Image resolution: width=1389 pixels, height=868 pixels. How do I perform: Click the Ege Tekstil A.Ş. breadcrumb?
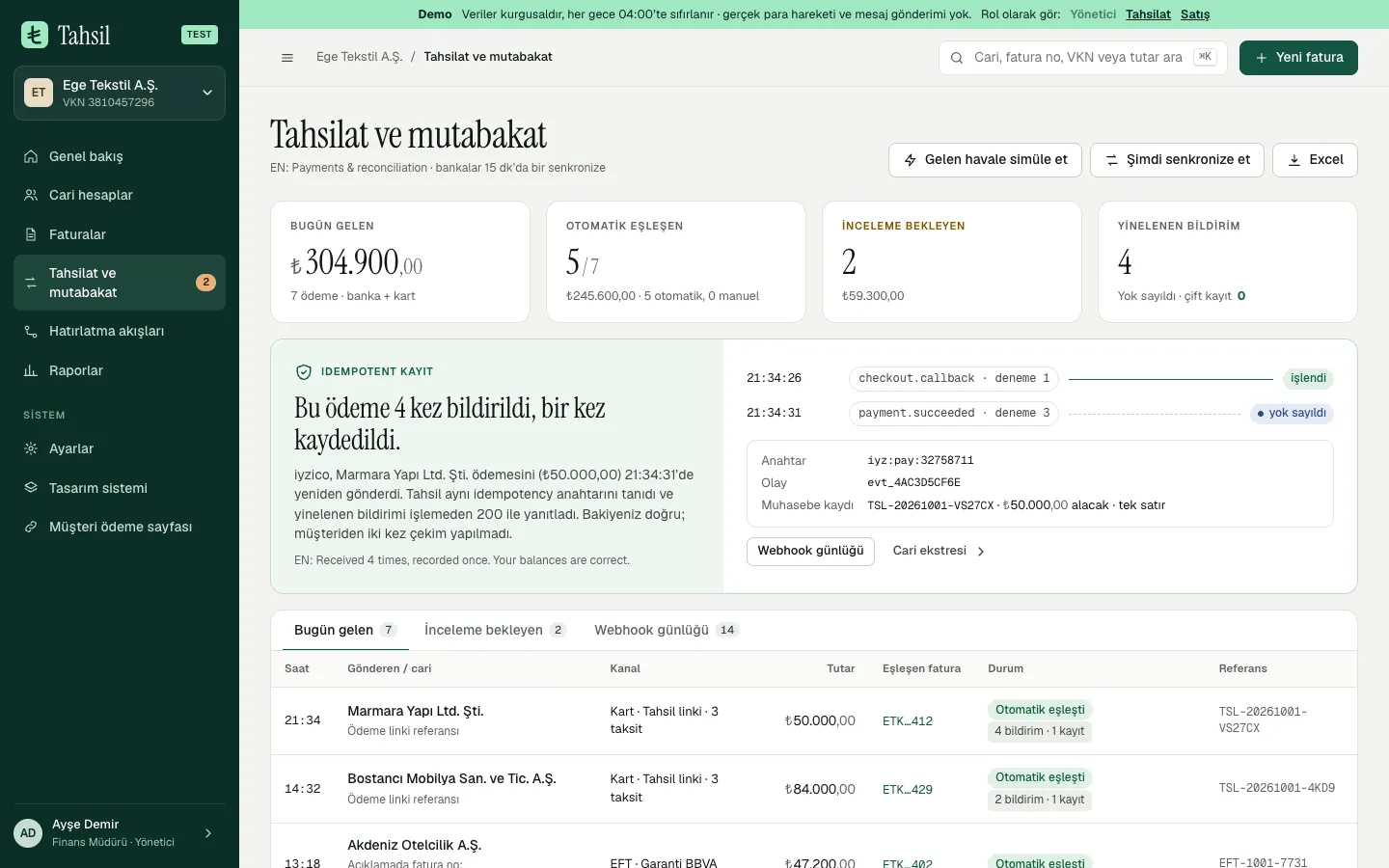click(x=359, y=57)
